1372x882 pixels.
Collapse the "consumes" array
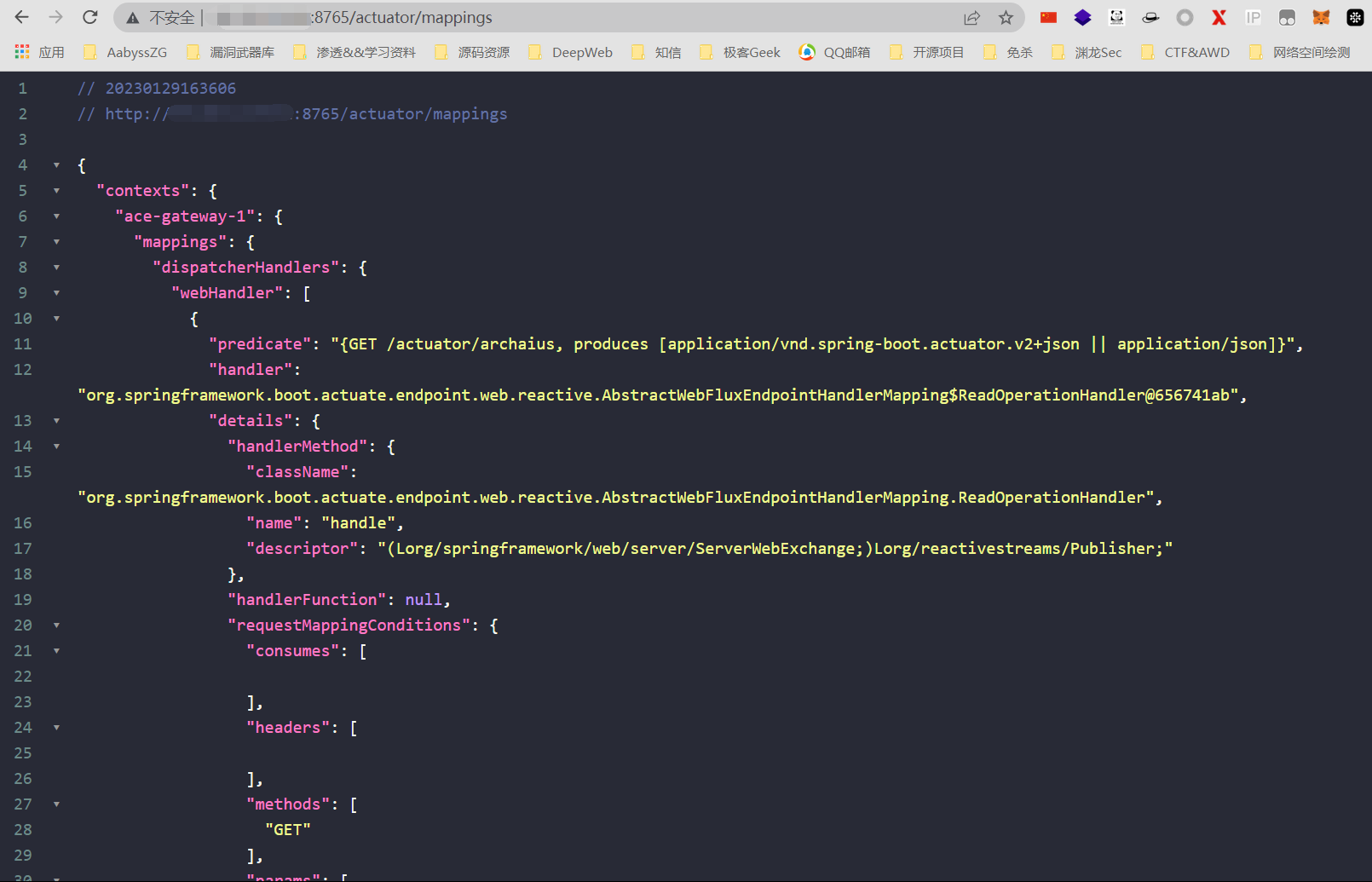[56, 651]
